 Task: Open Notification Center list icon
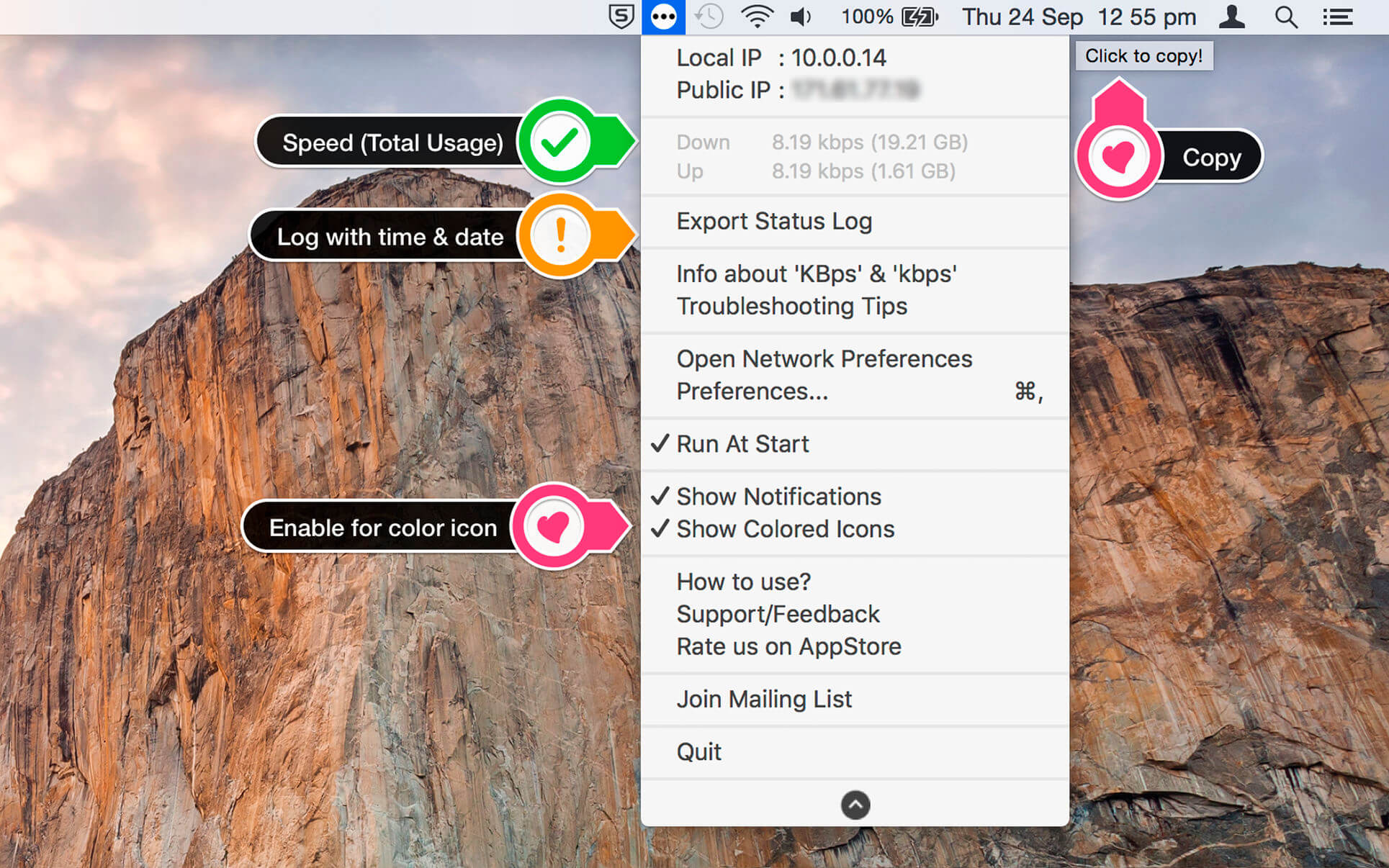point(1337,17)
